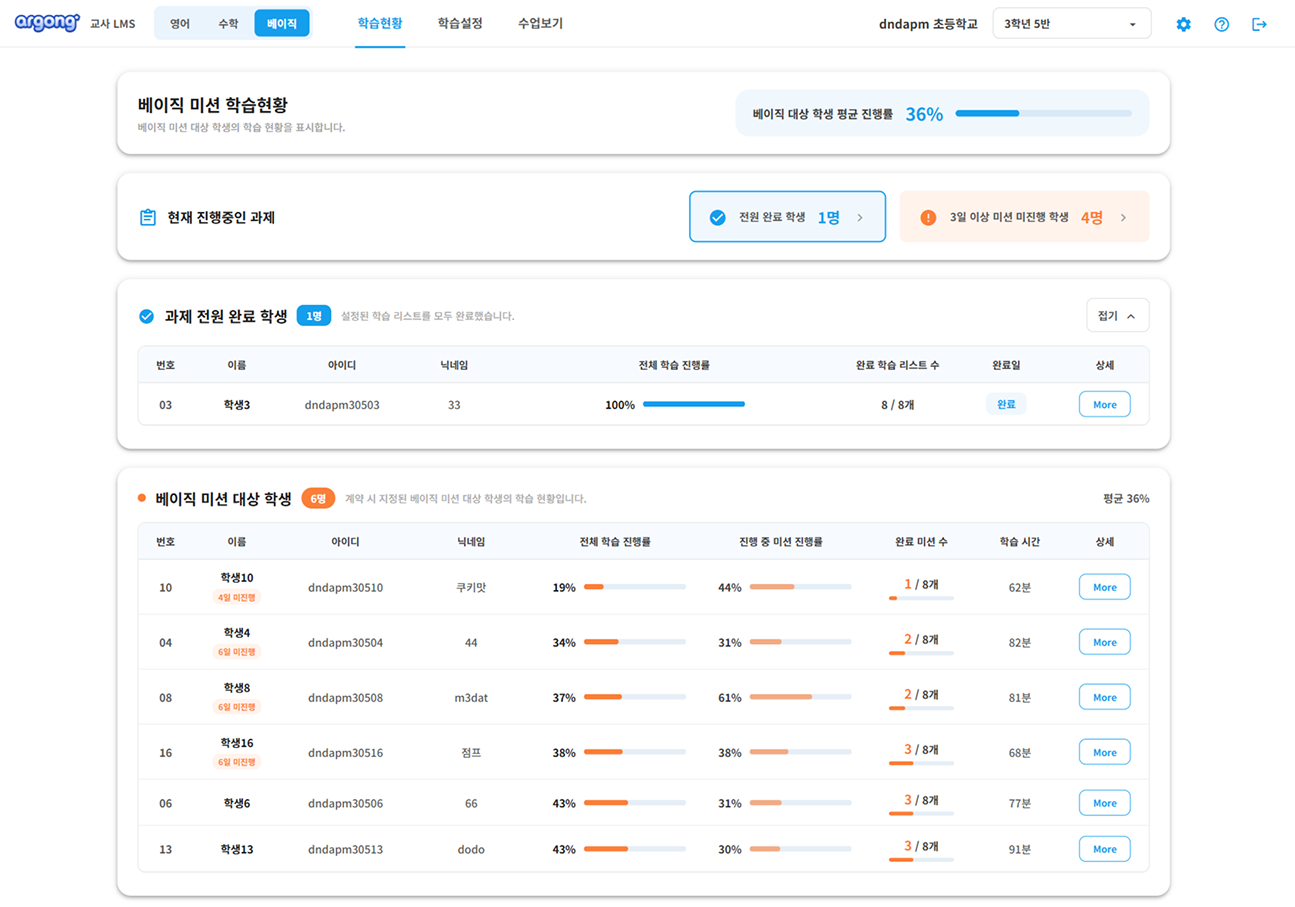Click the 82분 study time for 학생4

(1020, 643)
